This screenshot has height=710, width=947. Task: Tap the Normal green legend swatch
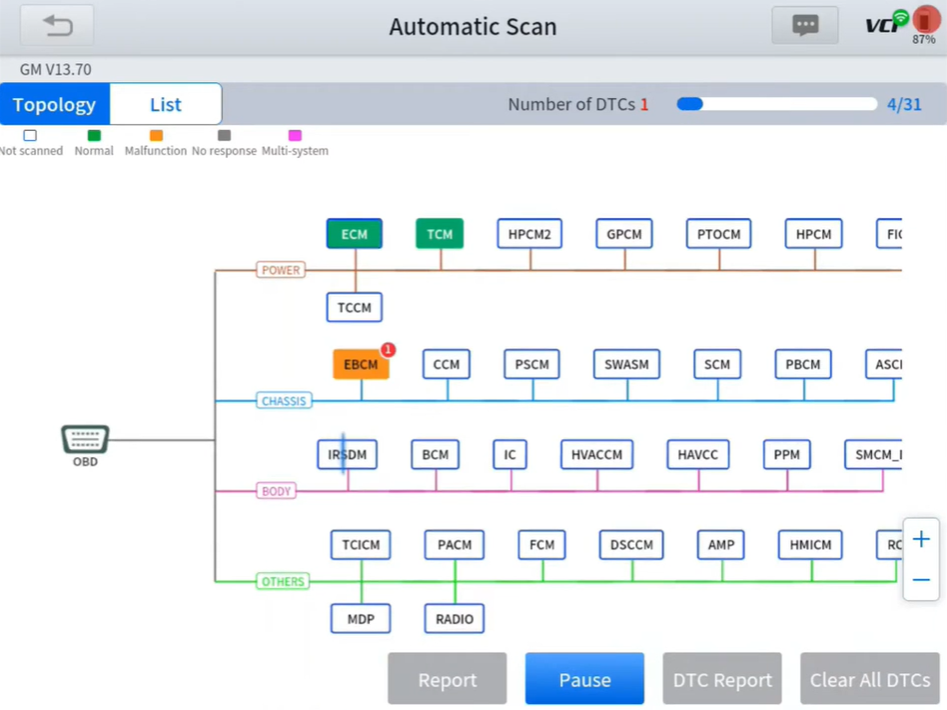tap(94, 135)
